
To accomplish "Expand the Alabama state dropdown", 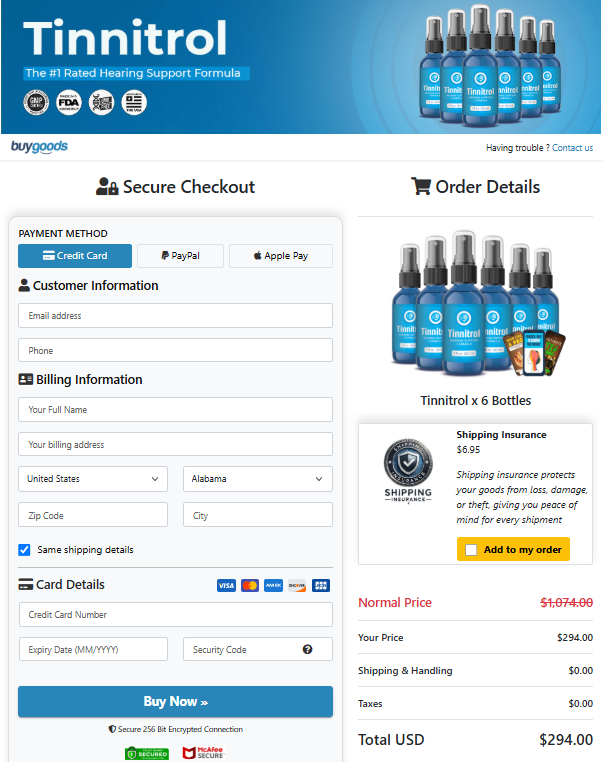I will (x=258, y=479).
